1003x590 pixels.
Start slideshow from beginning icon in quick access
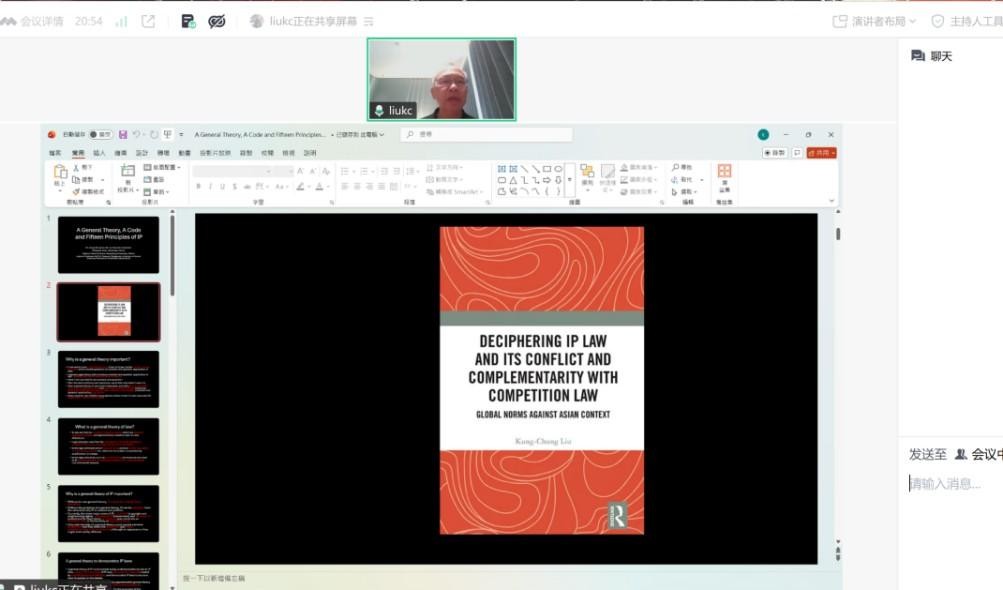tap(168, 134)
